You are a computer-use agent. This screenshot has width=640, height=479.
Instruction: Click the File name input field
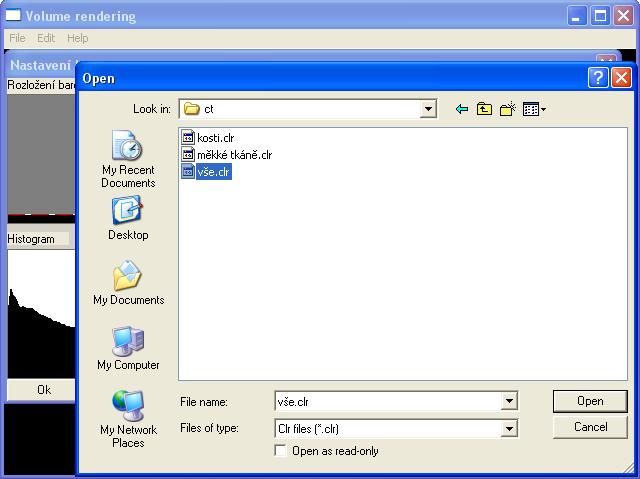coord(388,401)
